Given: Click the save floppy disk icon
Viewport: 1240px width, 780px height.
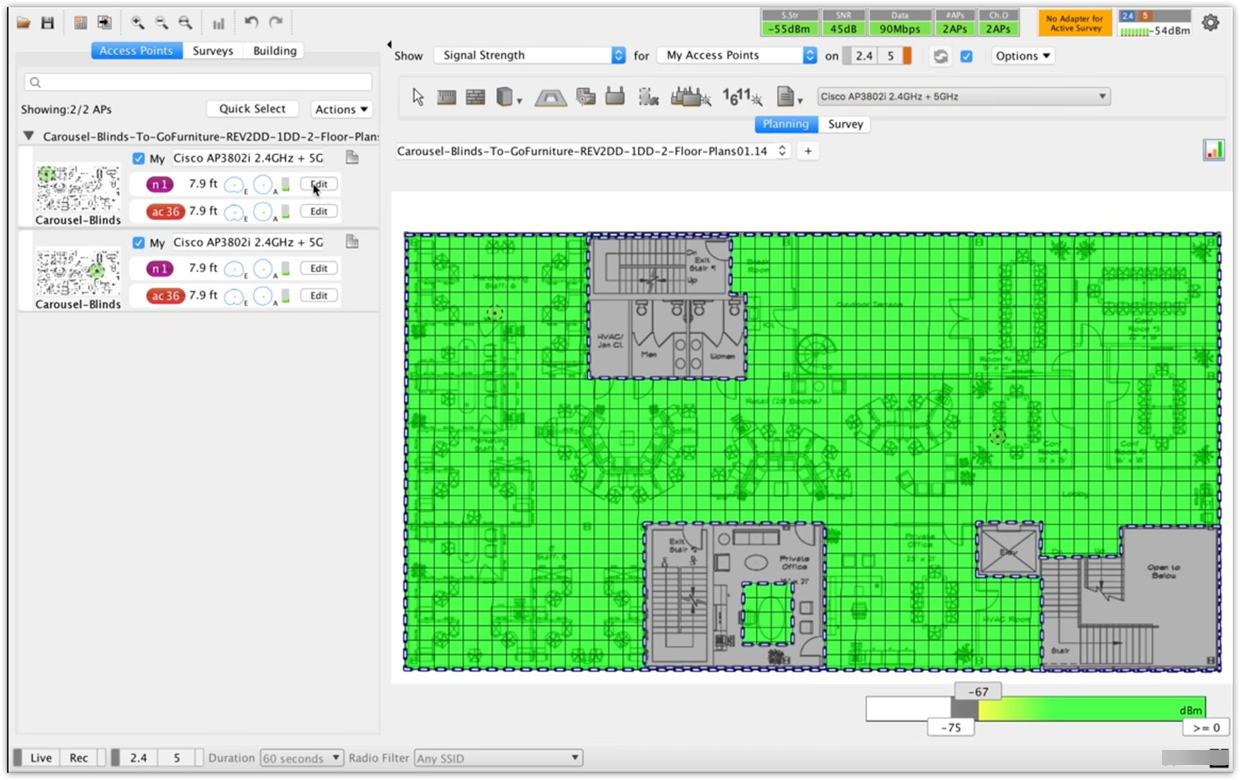Looking at the screenshot, I should [47, 22].
